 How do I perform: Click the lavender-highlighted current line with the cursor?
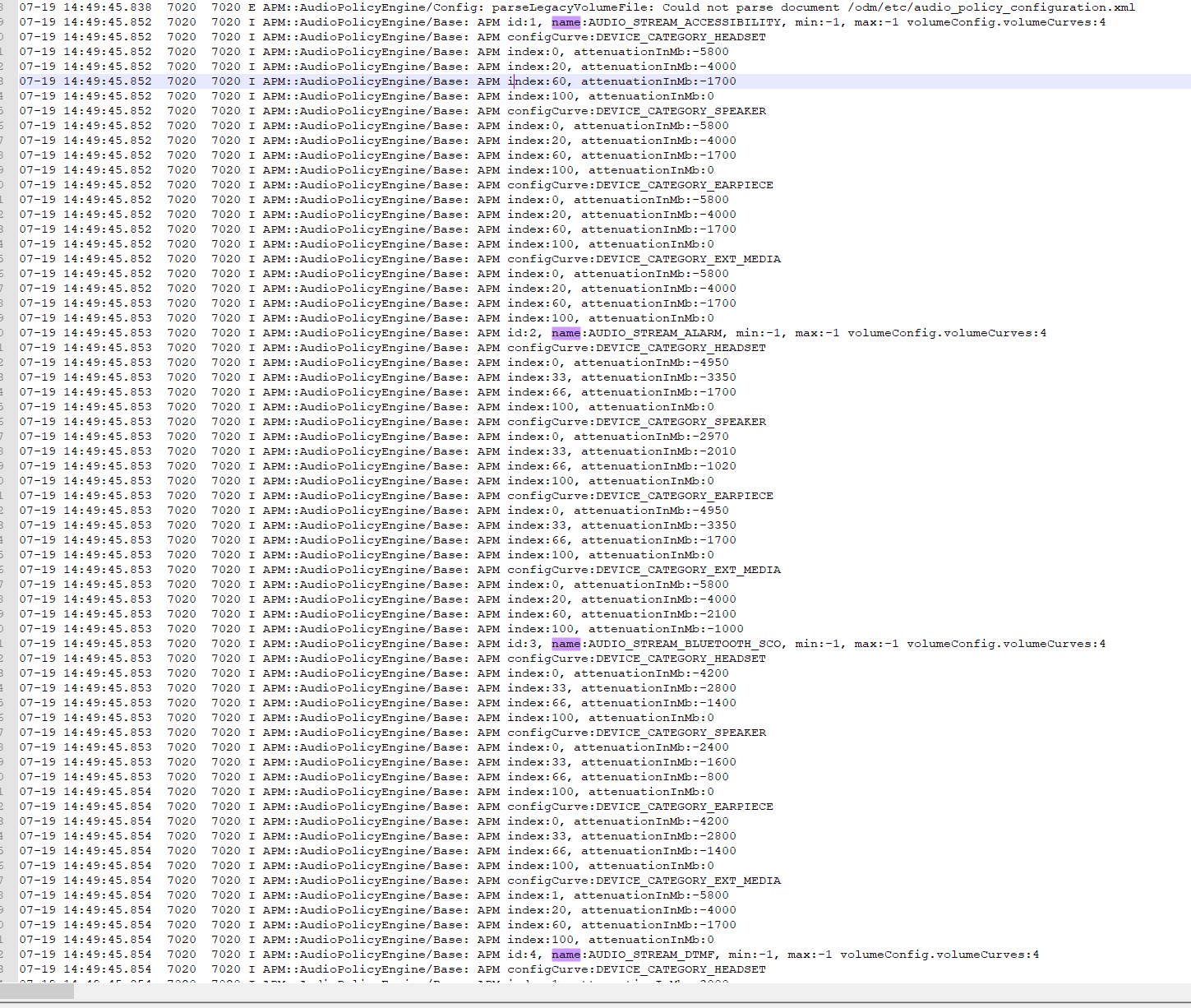[x=604, y=81]
